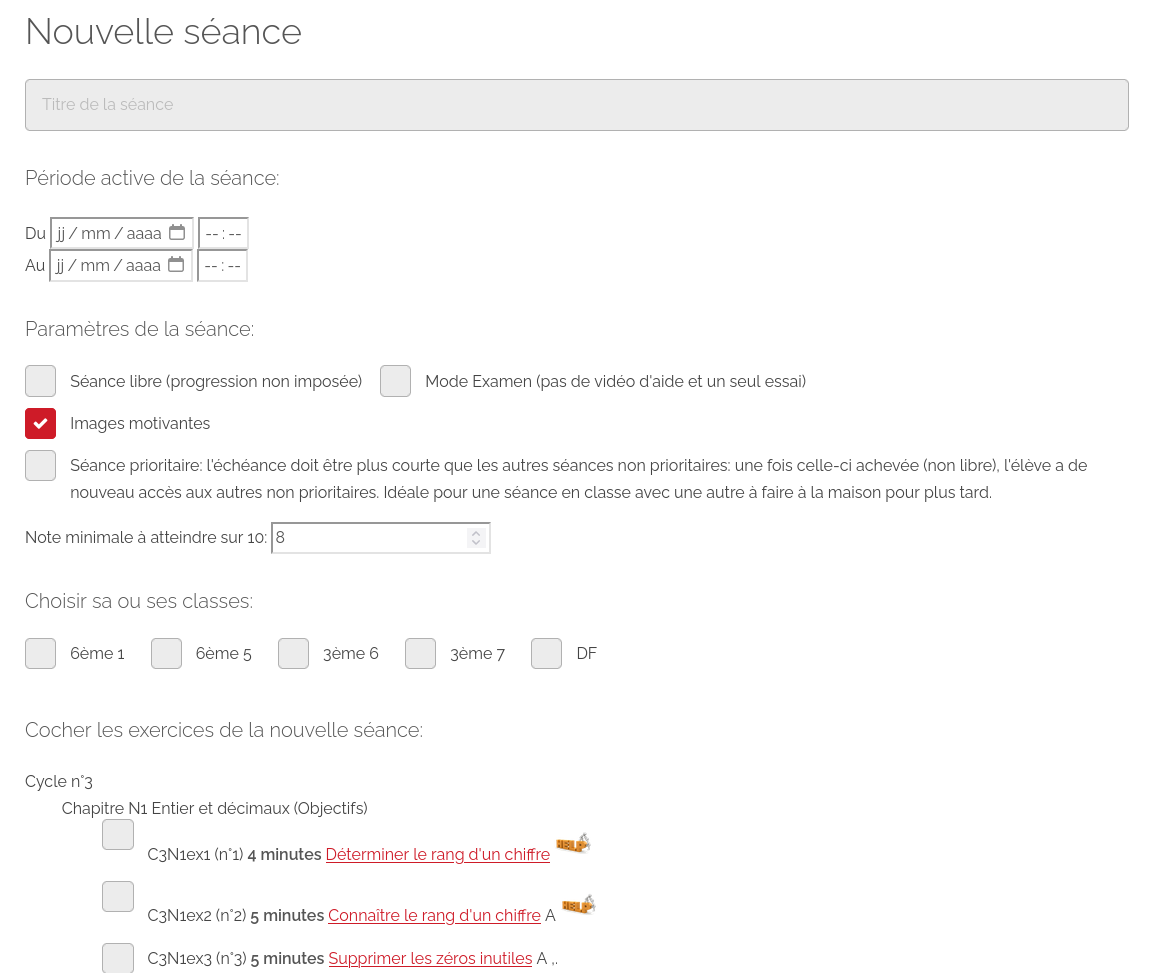1157x973 pixels.
Task: Tick the Séance prioritaire checkbox
Action: click(x=41, y=465)
